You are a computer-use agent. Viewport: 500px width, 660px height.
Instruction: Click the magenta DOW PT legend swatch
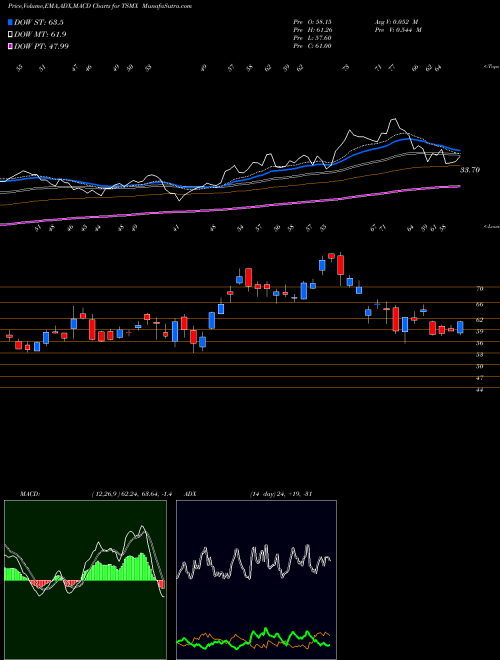(x=10, y=46)
